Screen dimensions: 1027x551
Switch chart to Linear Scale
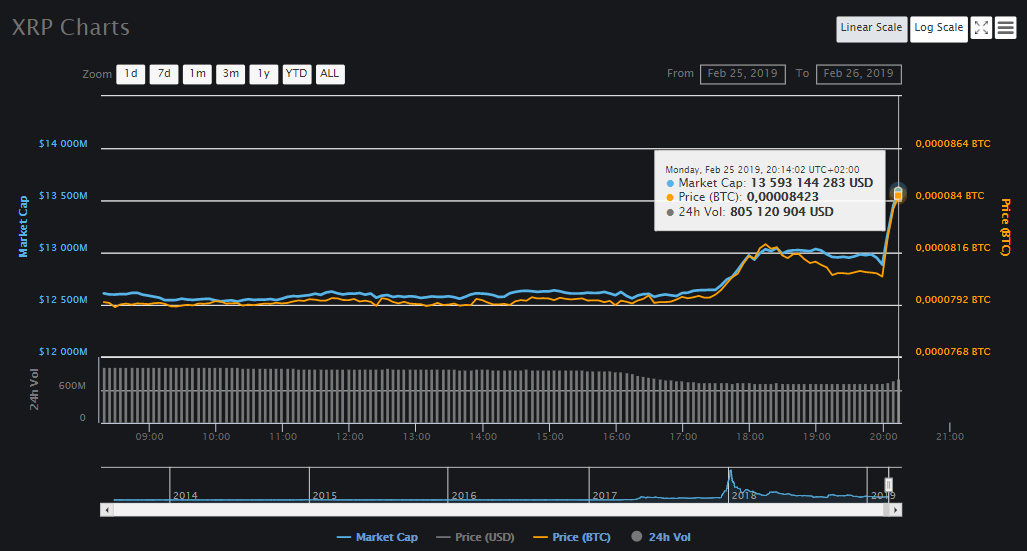871,28
